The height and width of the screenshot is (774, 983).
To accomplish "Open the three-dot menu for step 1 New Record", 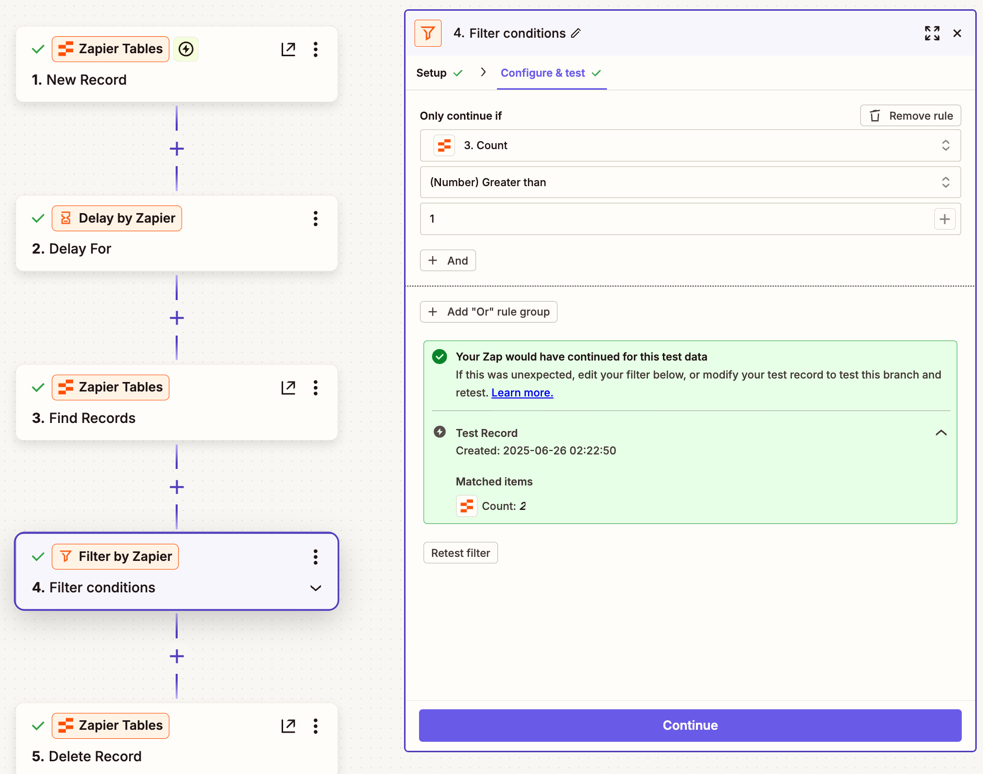I will [x=315, y=49].
